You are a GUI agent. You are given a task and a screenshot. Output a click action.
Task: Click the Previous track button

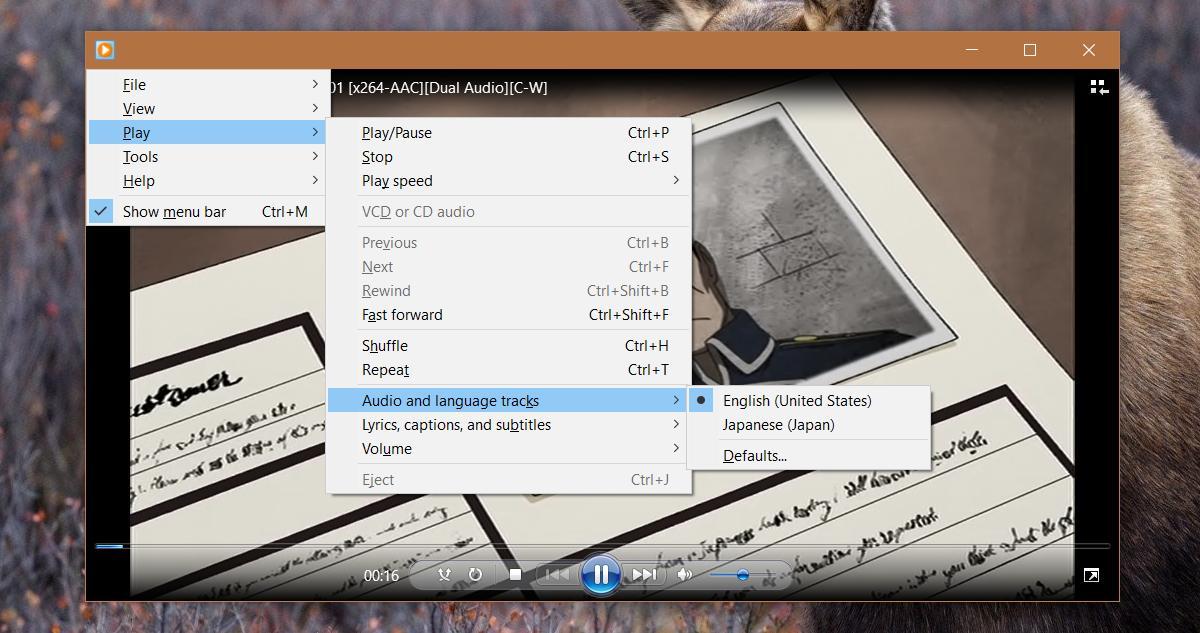[557, 574]
